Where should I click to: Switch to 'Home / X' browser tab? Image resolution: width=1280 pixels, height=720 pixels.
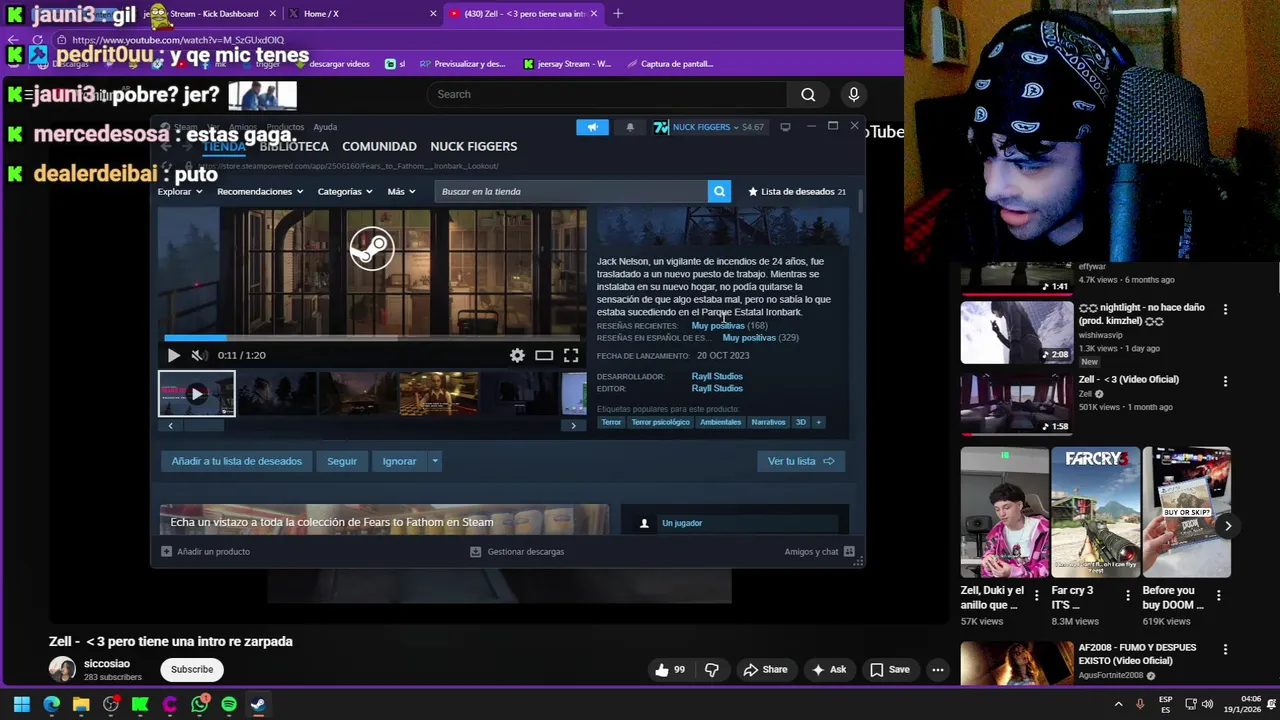361,14
